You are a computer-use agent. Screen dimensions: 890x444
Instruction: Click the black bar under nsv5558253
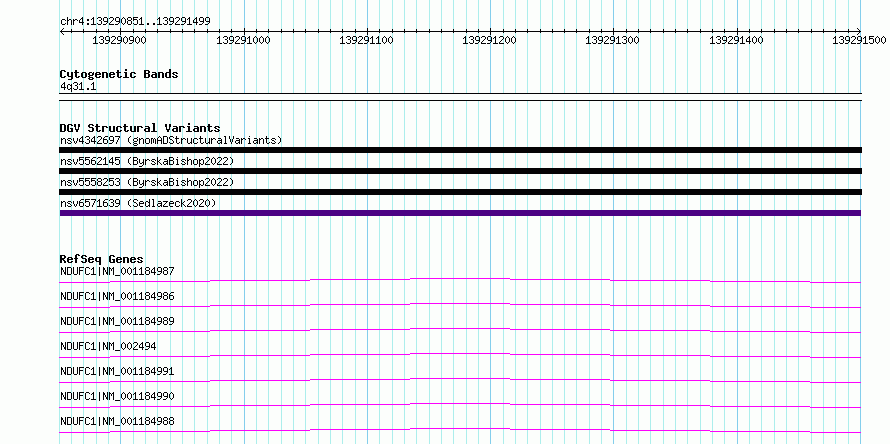(x=460, y=192)
